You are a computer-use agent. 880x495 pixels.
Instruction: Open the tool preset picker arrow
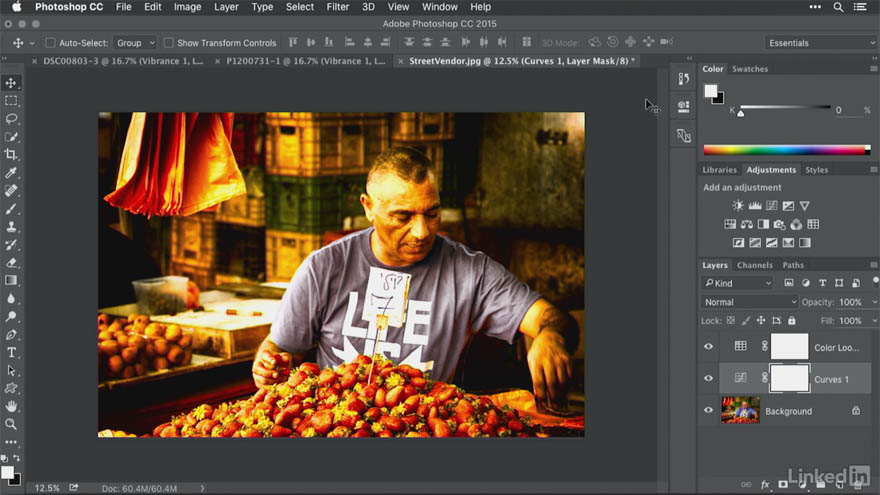coord(32,43)
